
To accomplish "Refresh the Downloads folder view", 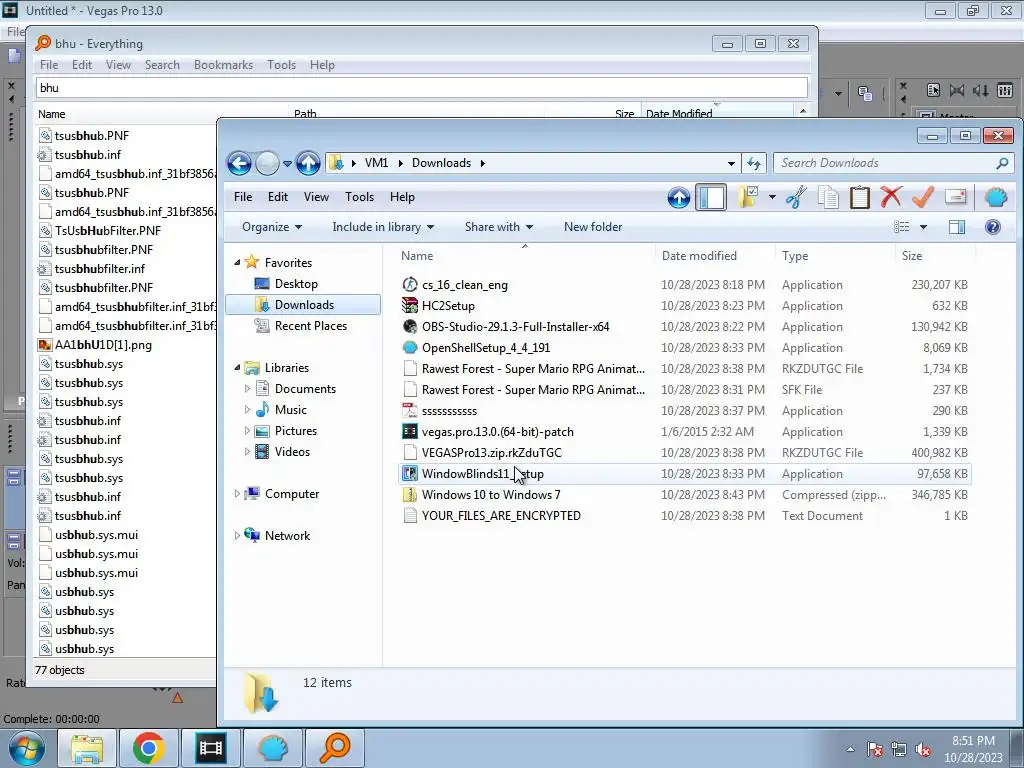I will 754,163.
